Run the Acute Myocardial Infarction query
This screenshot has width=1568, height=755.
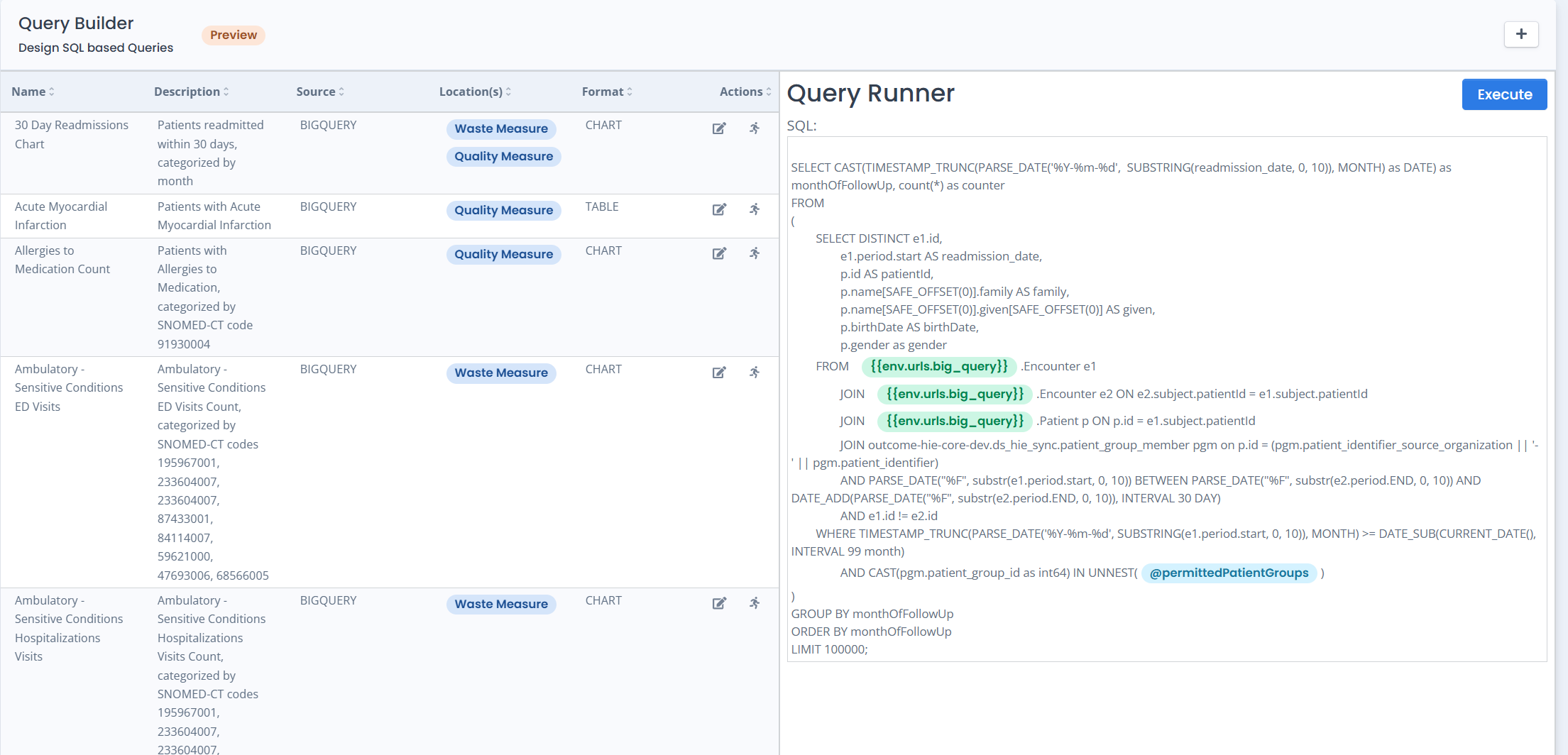[x=755, y=209]
